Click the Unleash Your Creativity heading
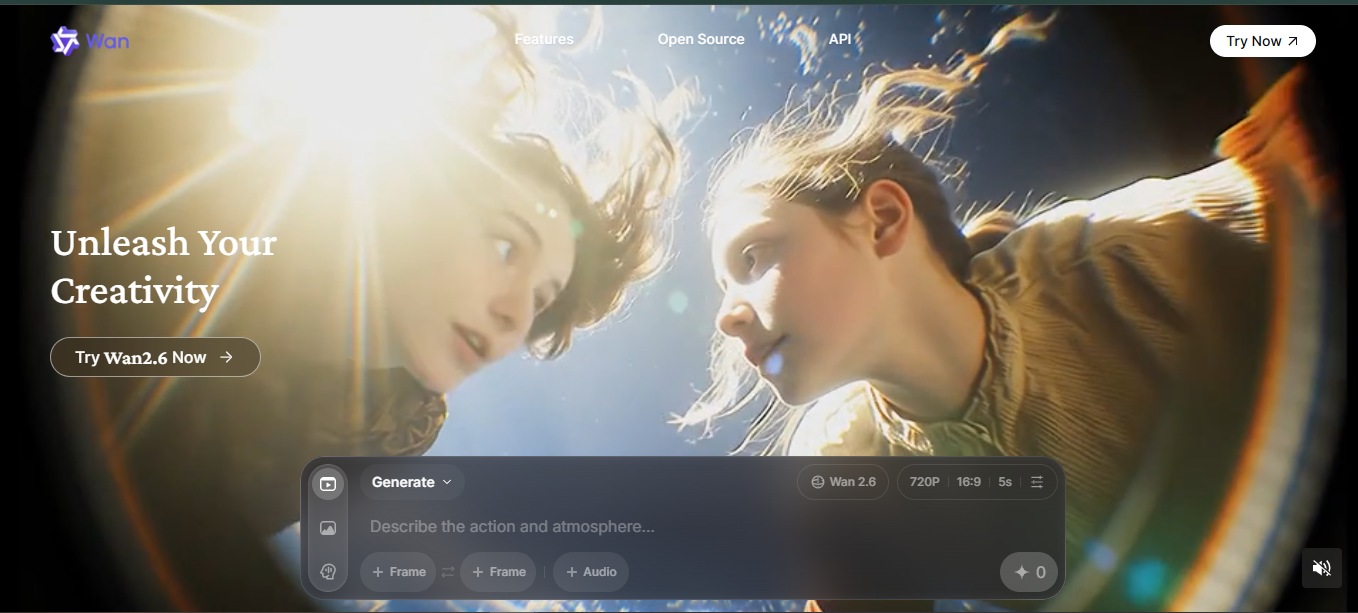The width and height of the screenshot is (1358, 613). [164, 267]
